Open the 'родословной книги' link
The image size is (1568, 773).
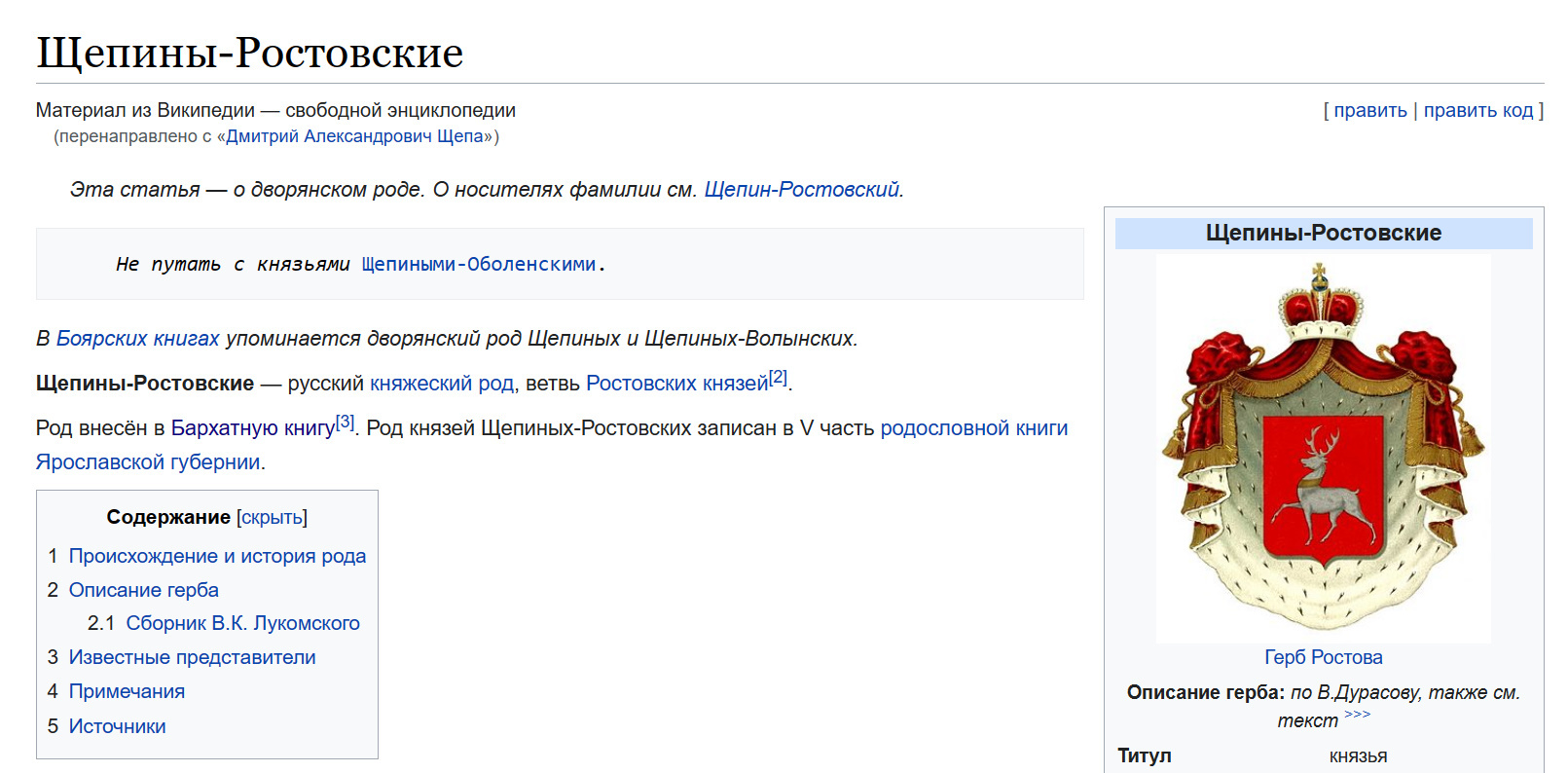[974, 428]
